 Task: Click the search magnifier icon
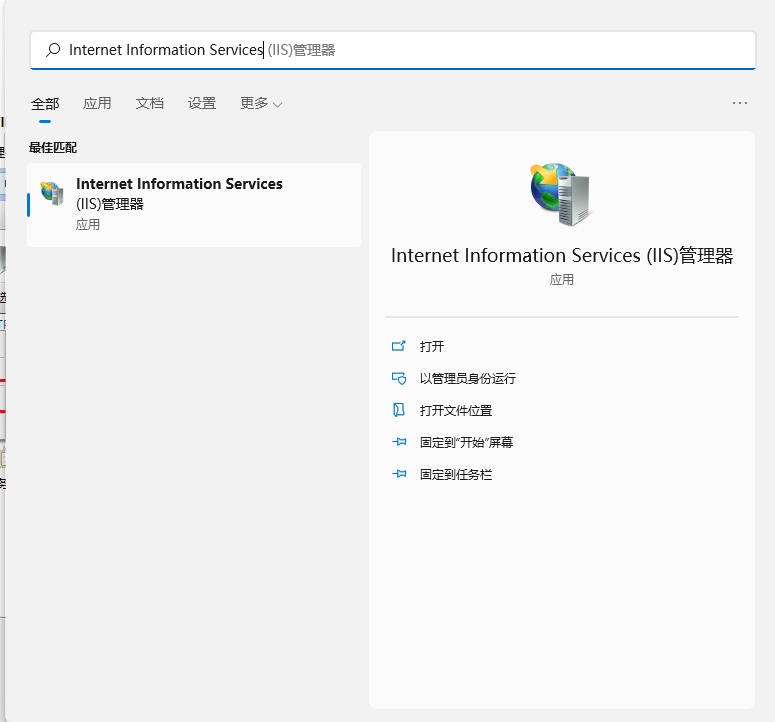[53, 50]
